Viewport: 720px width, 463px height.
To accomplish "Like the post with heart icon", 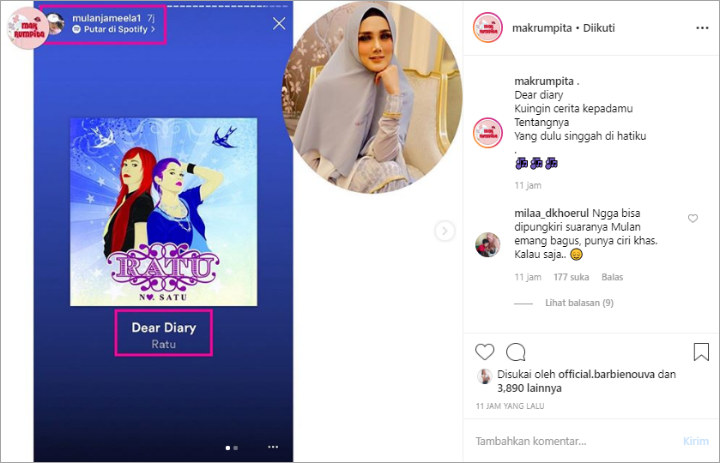I will [484, 352].
